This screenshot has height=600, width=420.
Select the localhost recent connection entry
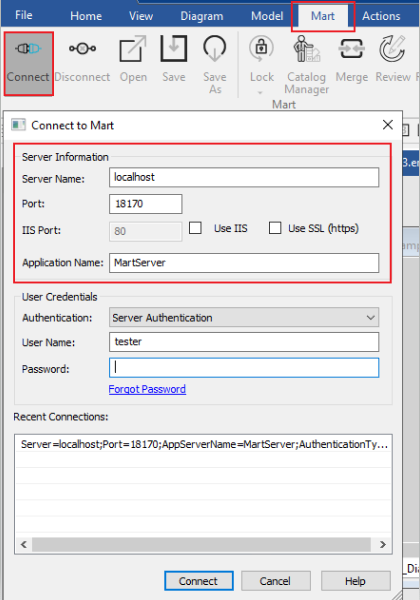[203, 444]
